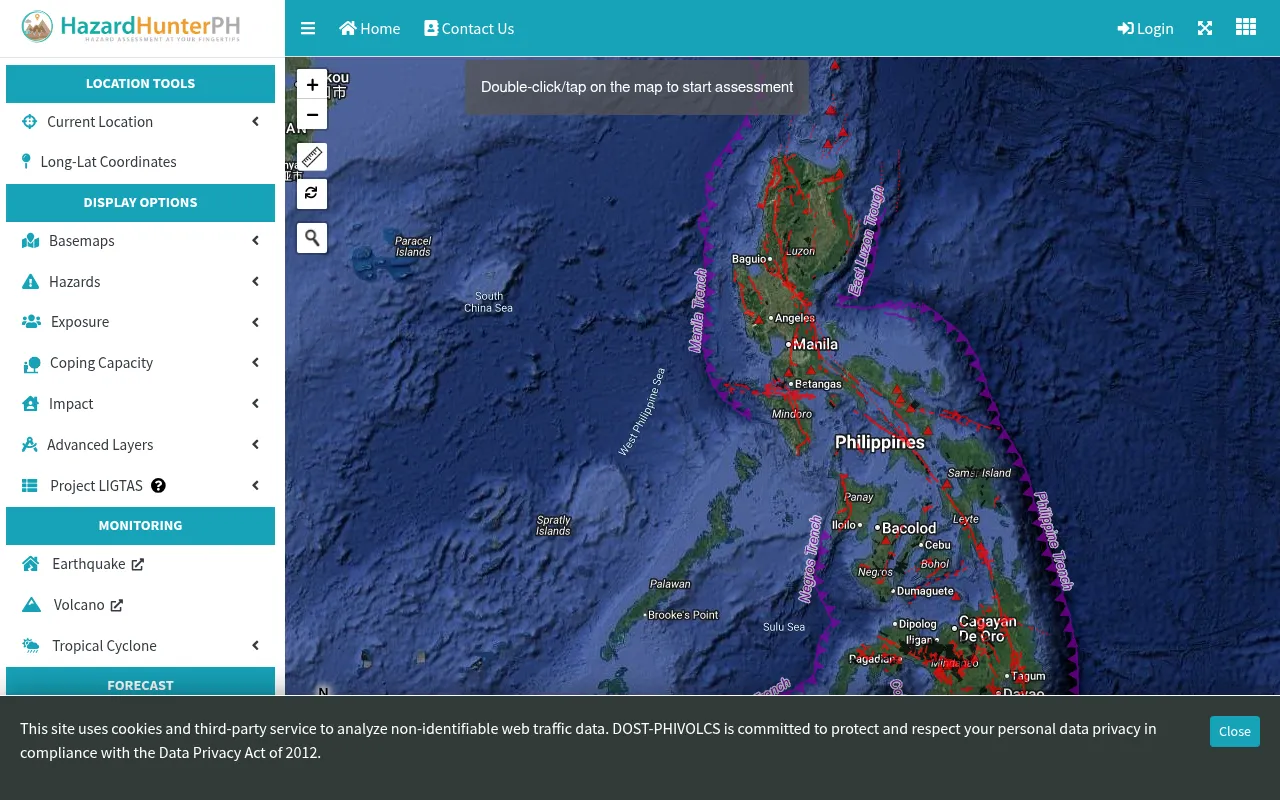Click the Philippines country label on map
1280x800 pixels.
point(880,442)
